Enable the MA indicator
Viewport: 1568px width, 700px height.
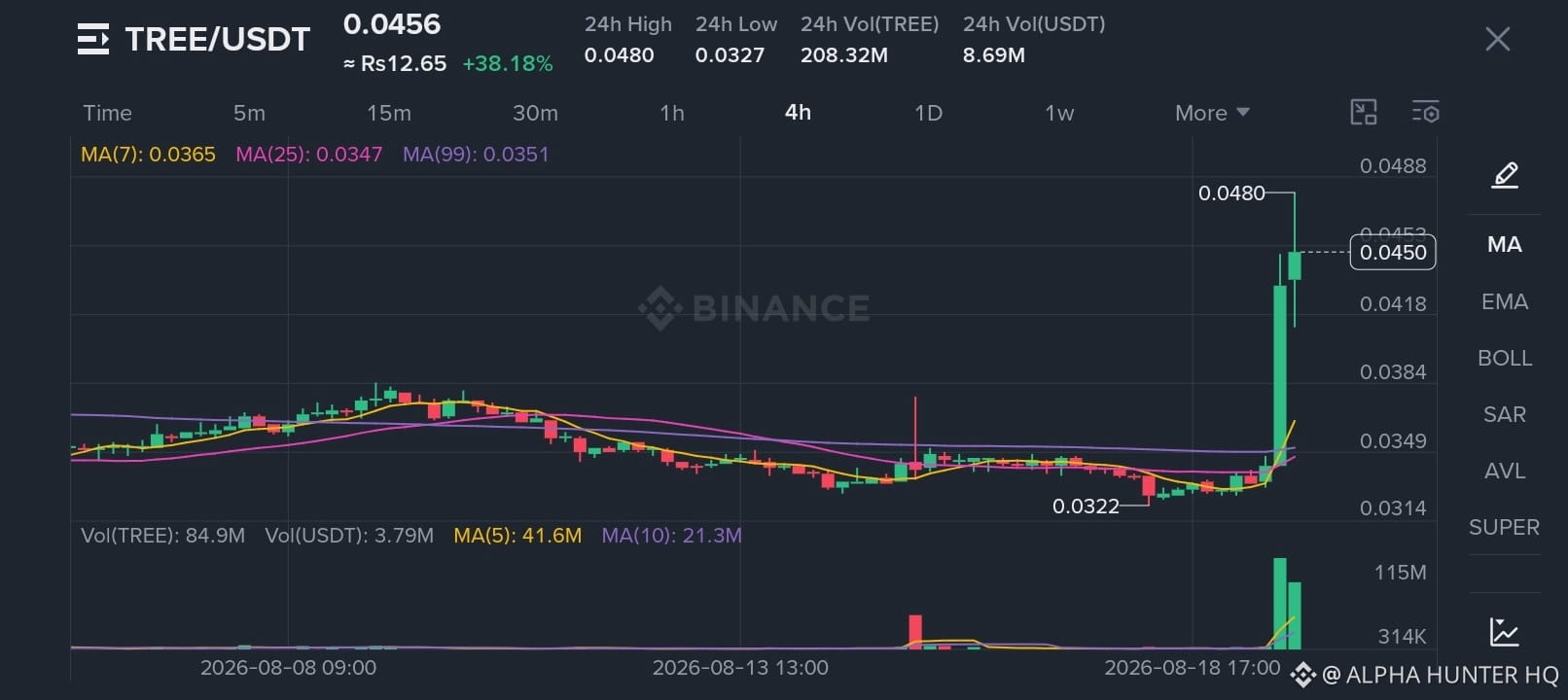pos(1505,245)
